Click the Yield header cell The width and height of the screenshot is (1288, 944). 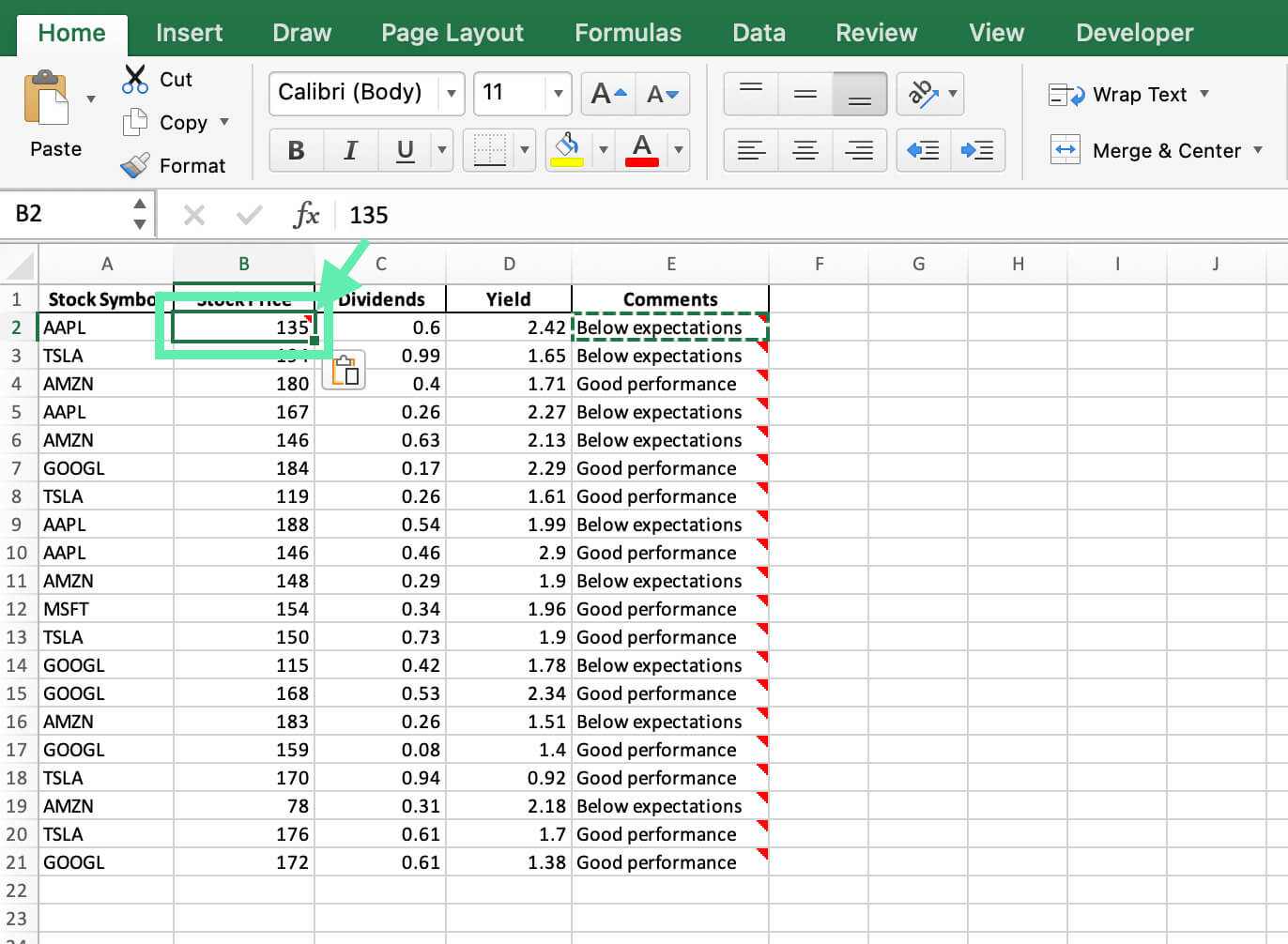[x=509, y=299]
